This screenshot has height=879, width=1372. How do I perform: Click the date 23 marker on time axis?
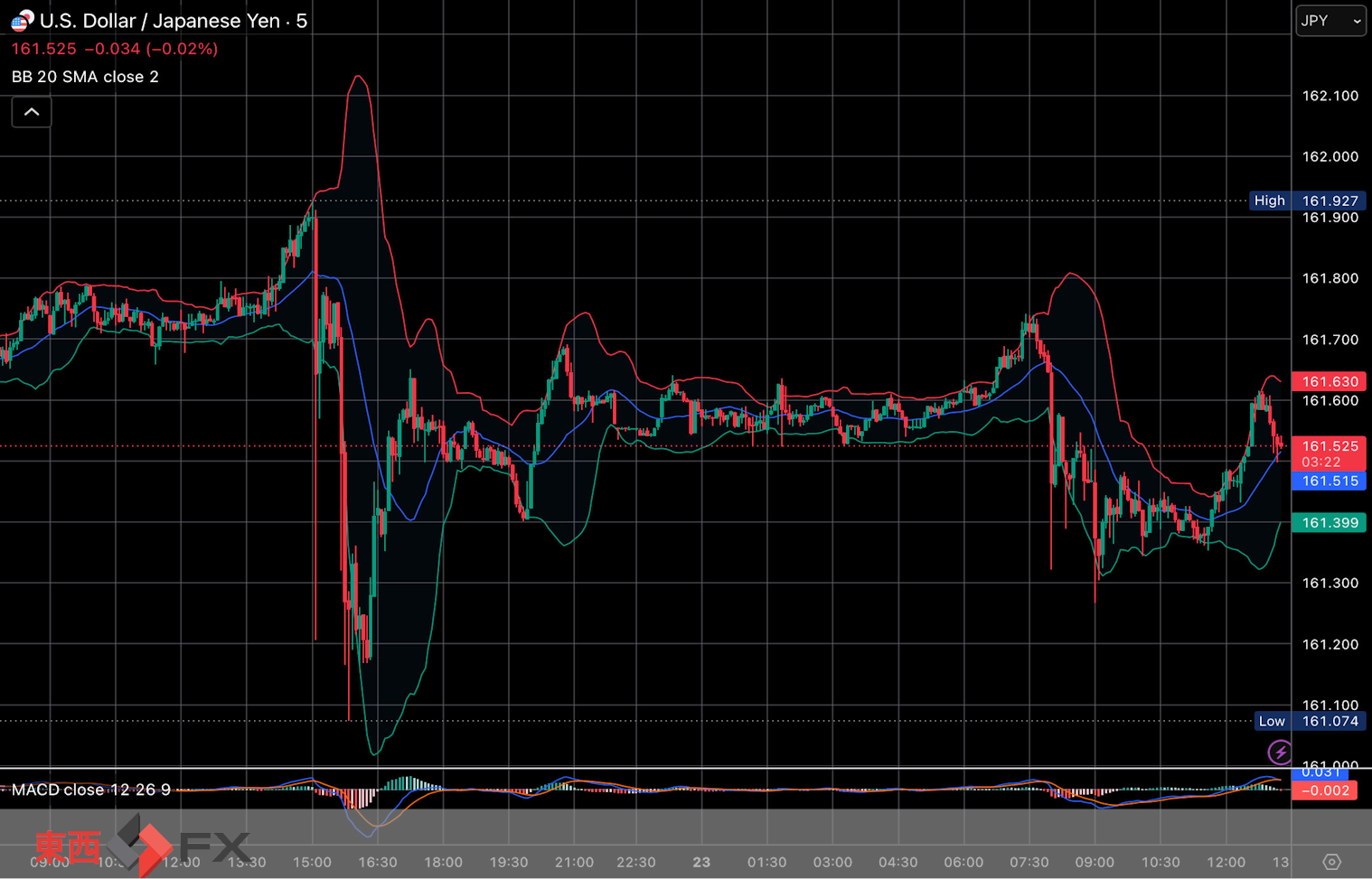tap(701, 862)
